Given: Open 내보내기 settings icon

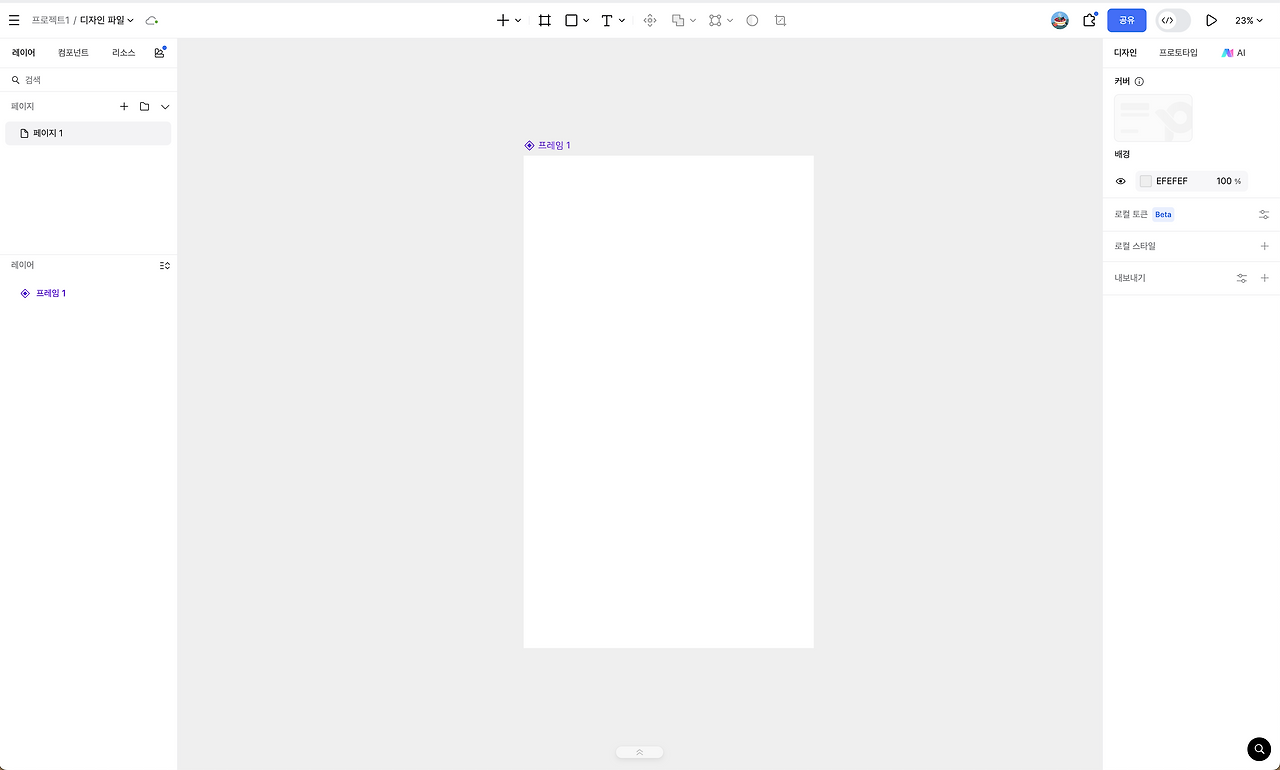Looking at the screenshot, I should (1242, 278).
